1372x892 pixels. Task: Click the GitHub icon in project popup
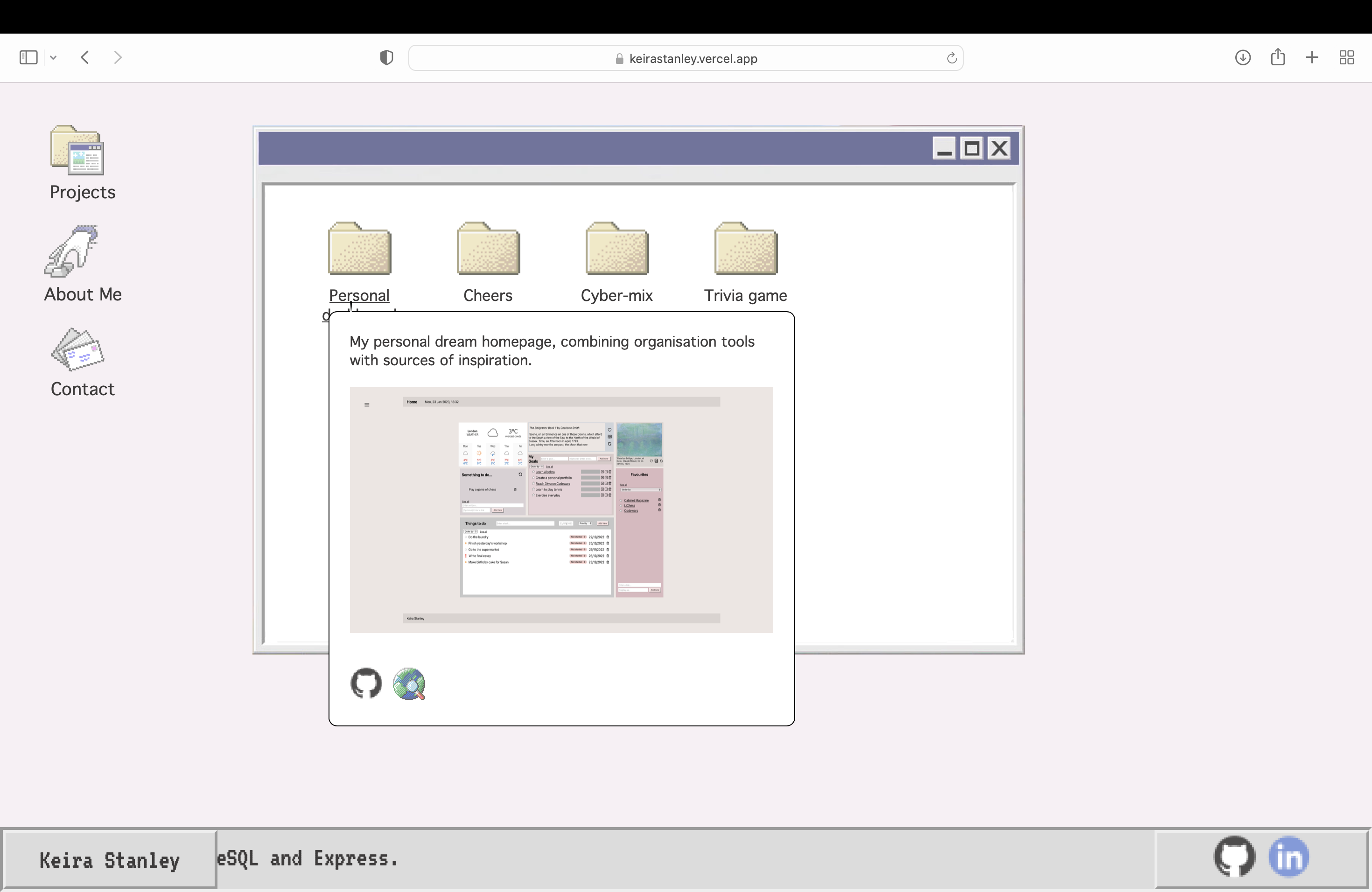[366, 683]
